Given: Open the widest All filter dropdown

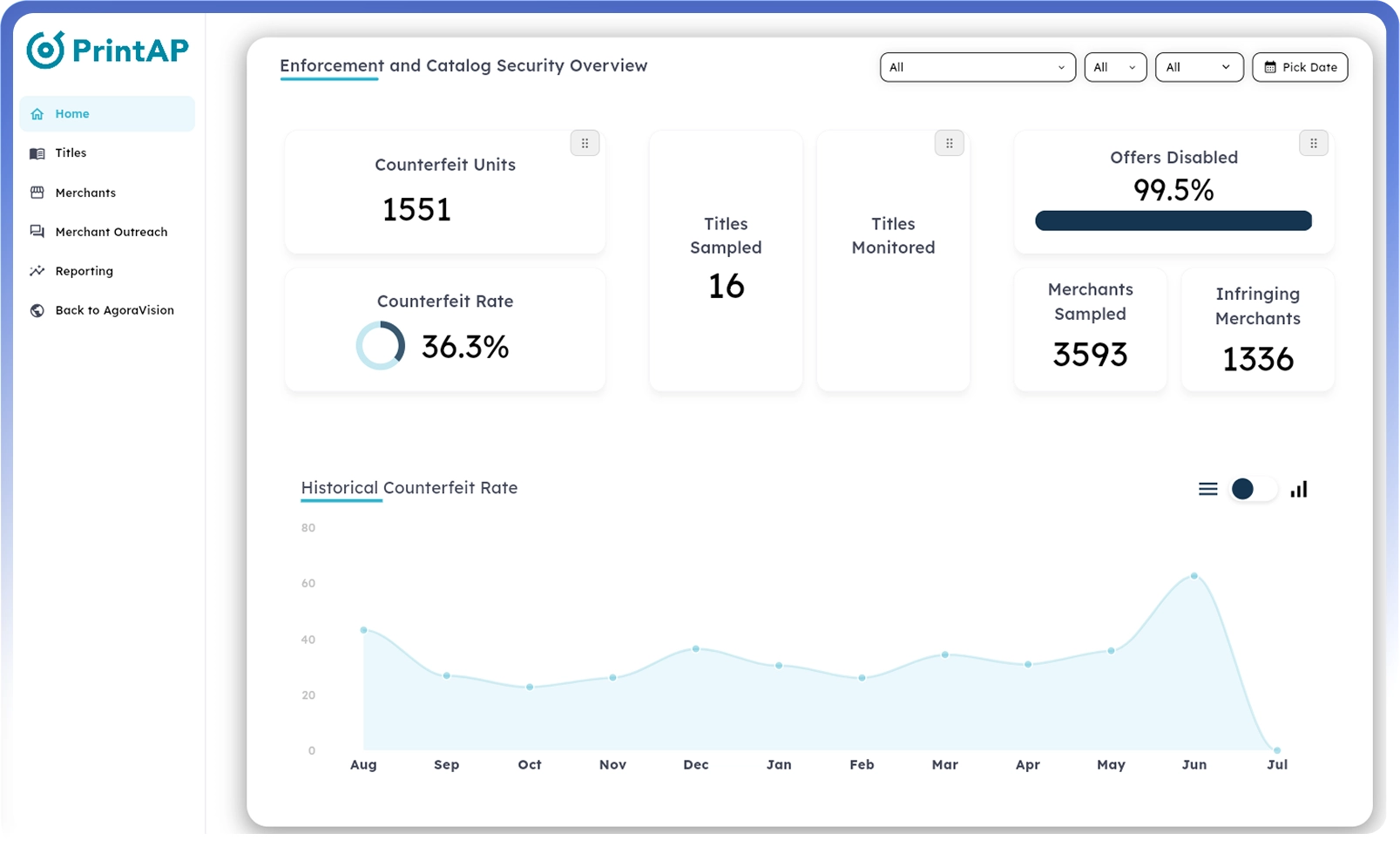Looking at the screenshot, I should click(977, 67).
